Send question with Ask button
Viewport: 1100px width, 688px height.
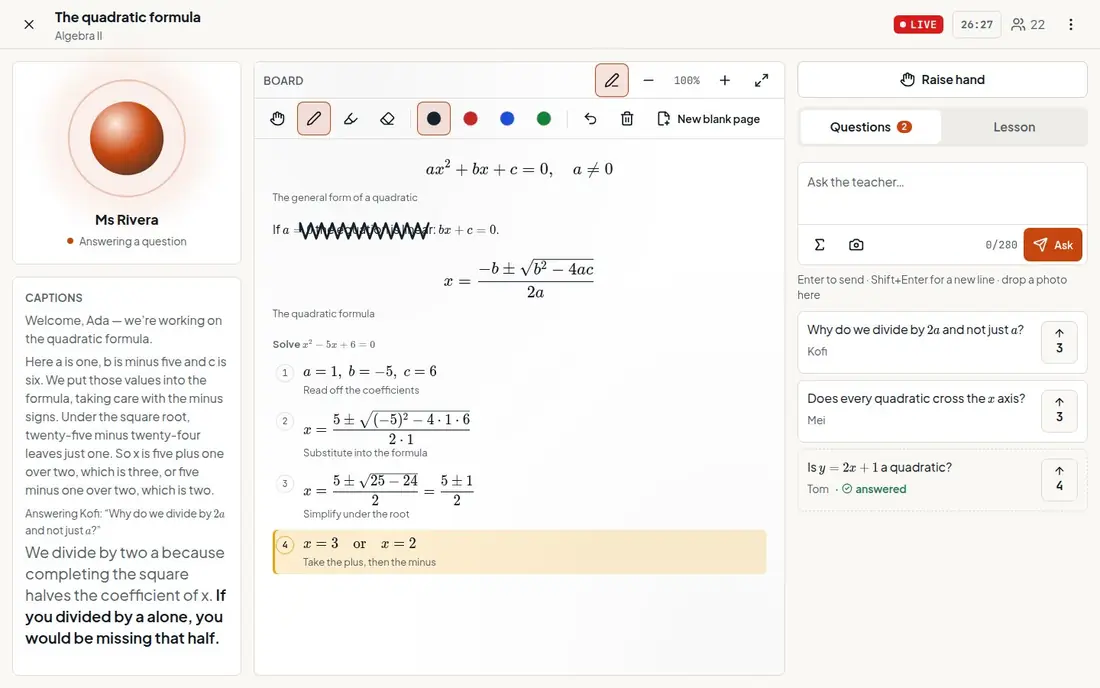1052,245
